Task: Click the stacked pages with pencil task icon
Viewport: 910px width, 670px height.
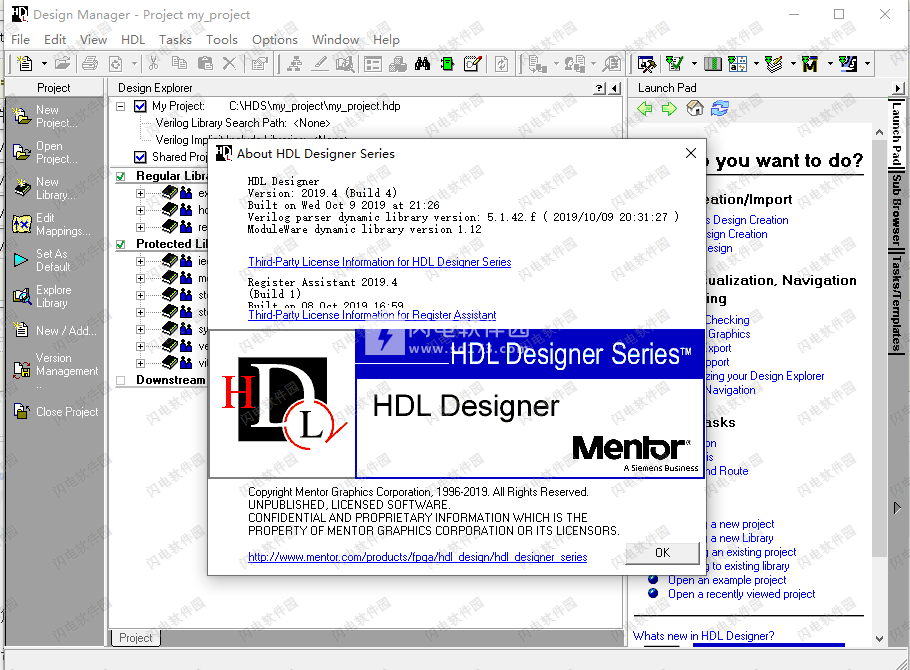Action: [x=774, y=64]
